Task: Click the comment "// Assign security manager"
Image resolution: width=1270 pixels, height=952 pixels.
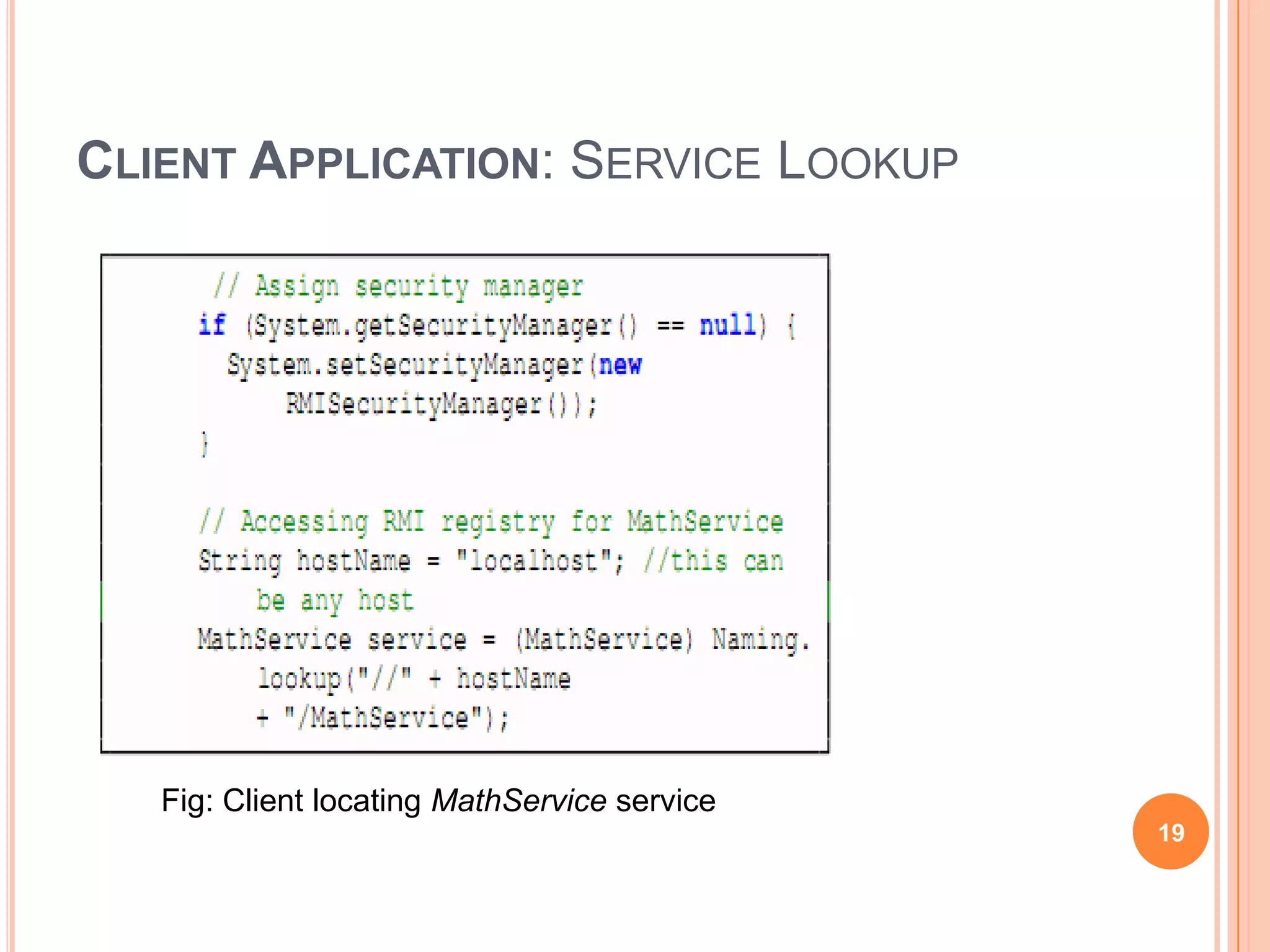Action: pyautogui.click(x=398, y=287)
